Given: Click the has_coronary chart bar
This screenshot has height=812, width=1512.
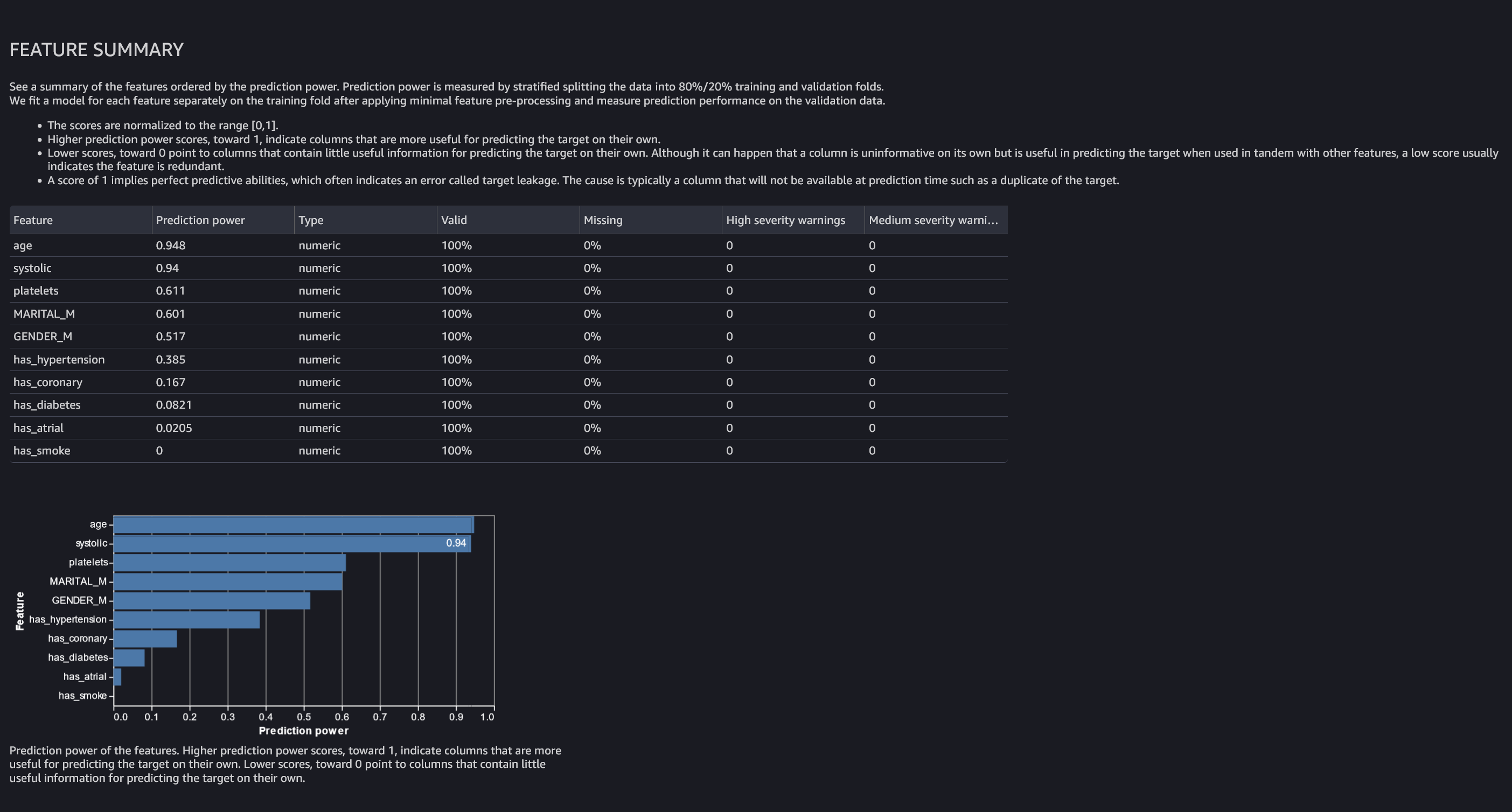Looking at the screenshot, I should [x=145, y=638].
